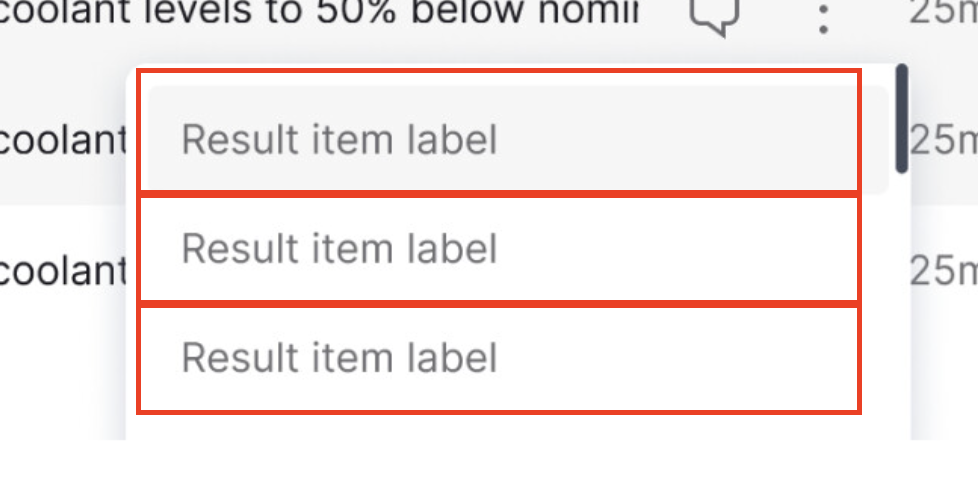Image resolution: width=978 pixels, height=488 pixels.
Task: Open comments via the speech bubble icon
Action: [x=715, y=14]
